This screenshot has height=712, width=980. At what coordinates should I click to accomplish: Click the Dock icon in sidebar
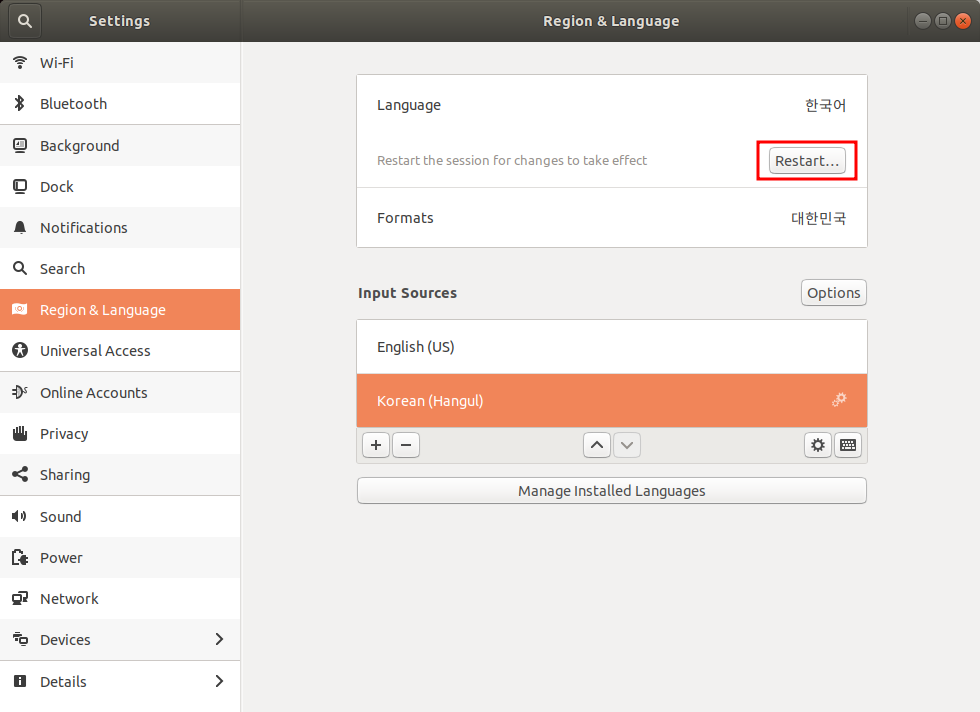coord(20,186)
